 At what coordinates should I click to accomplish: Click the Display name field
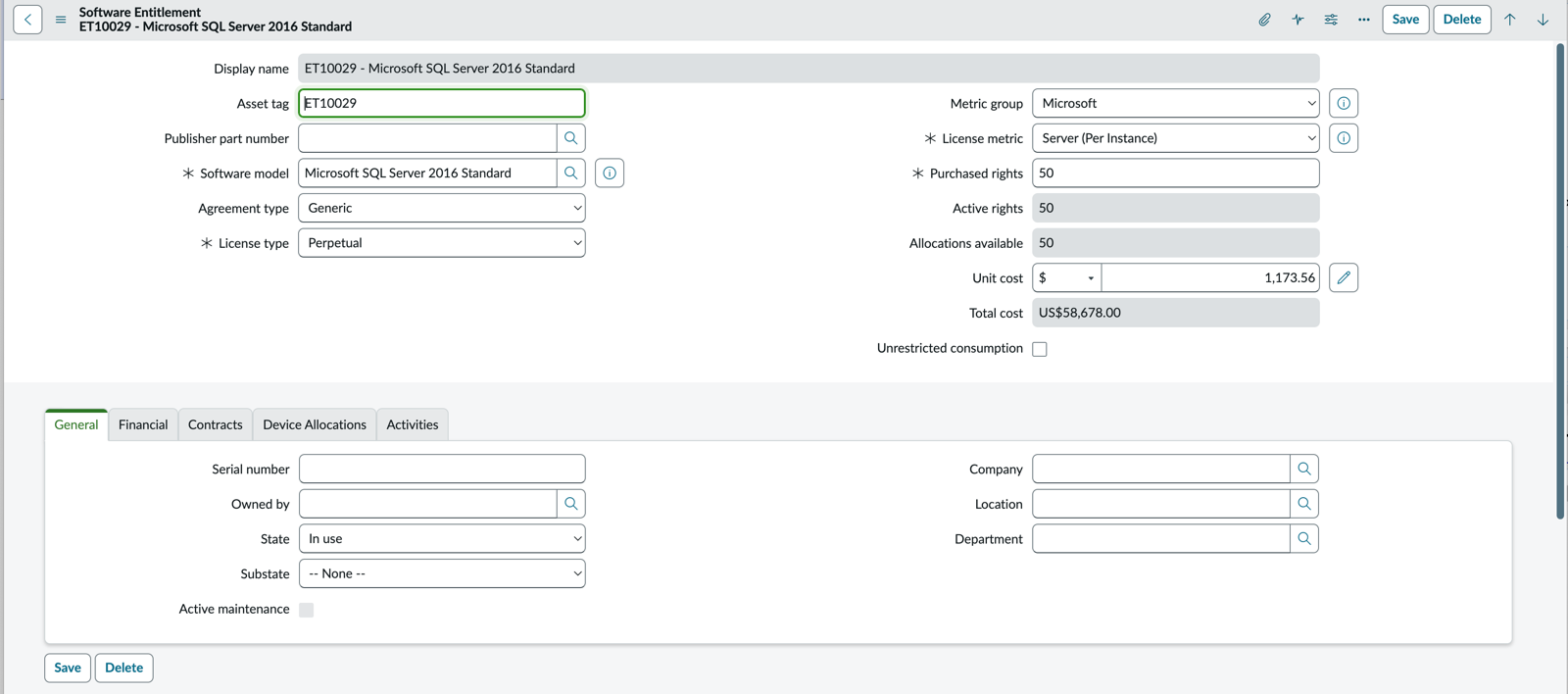(x=808, y=69)
